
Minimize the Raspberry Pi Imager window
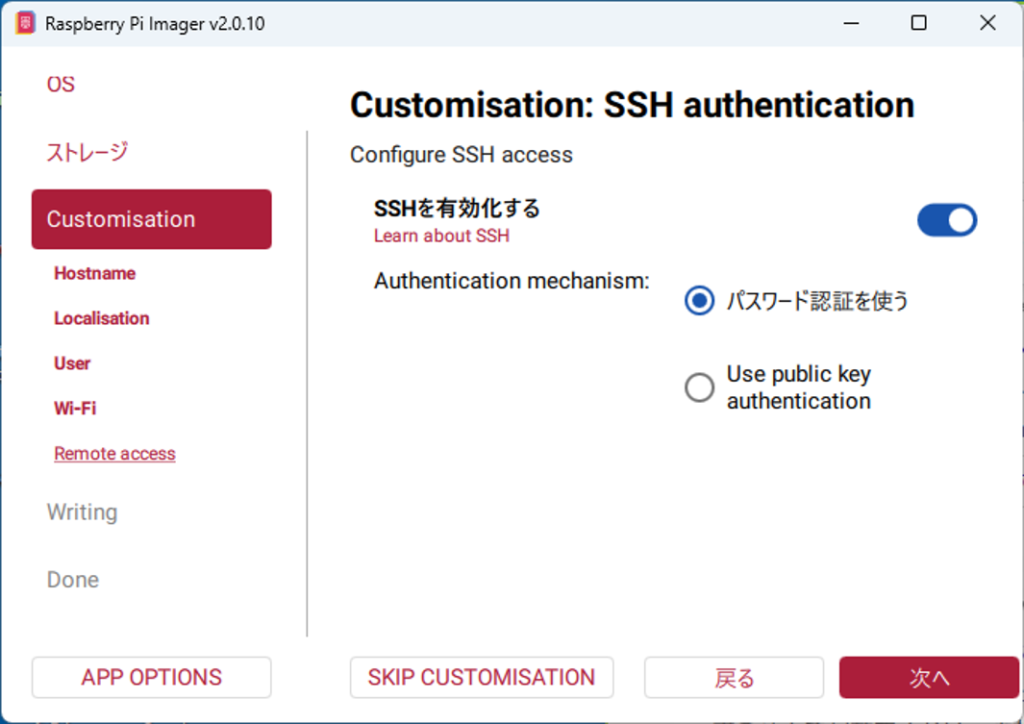[x=851, y=23]
